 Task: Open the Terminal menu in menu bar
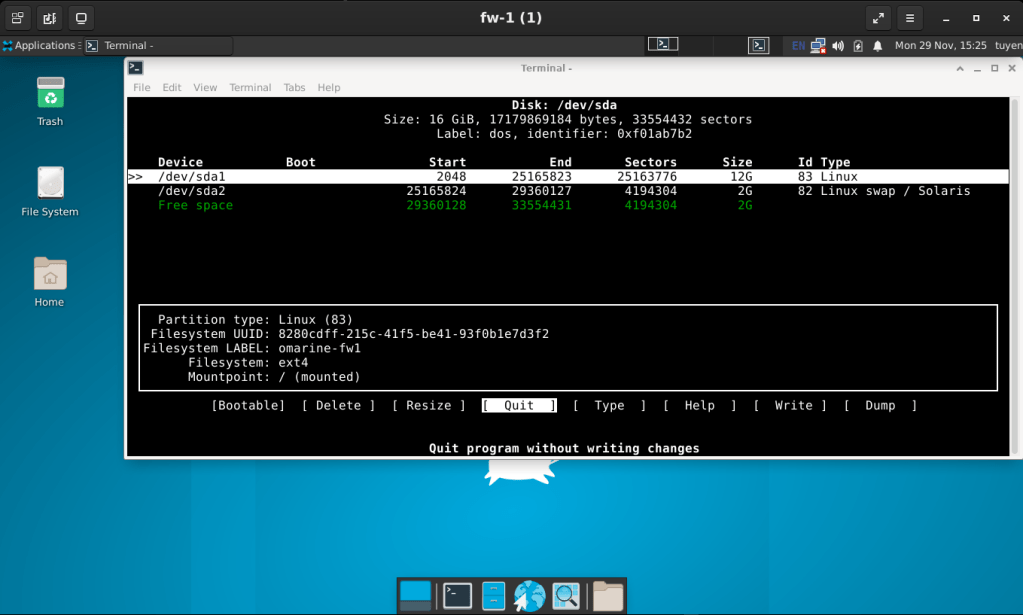pos(250,88)
